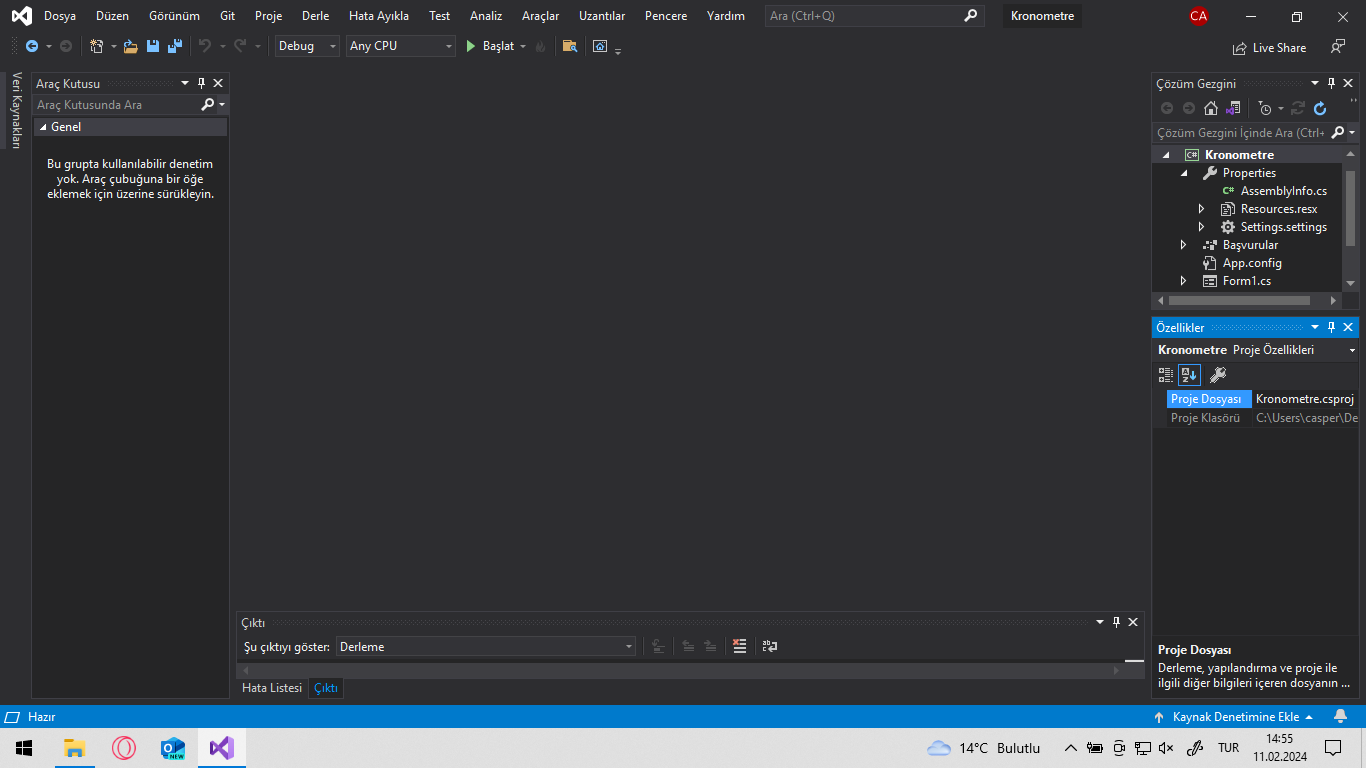
Task: Click the Araç Kutusu search magnifier icon
Action: tap(208, 104)
